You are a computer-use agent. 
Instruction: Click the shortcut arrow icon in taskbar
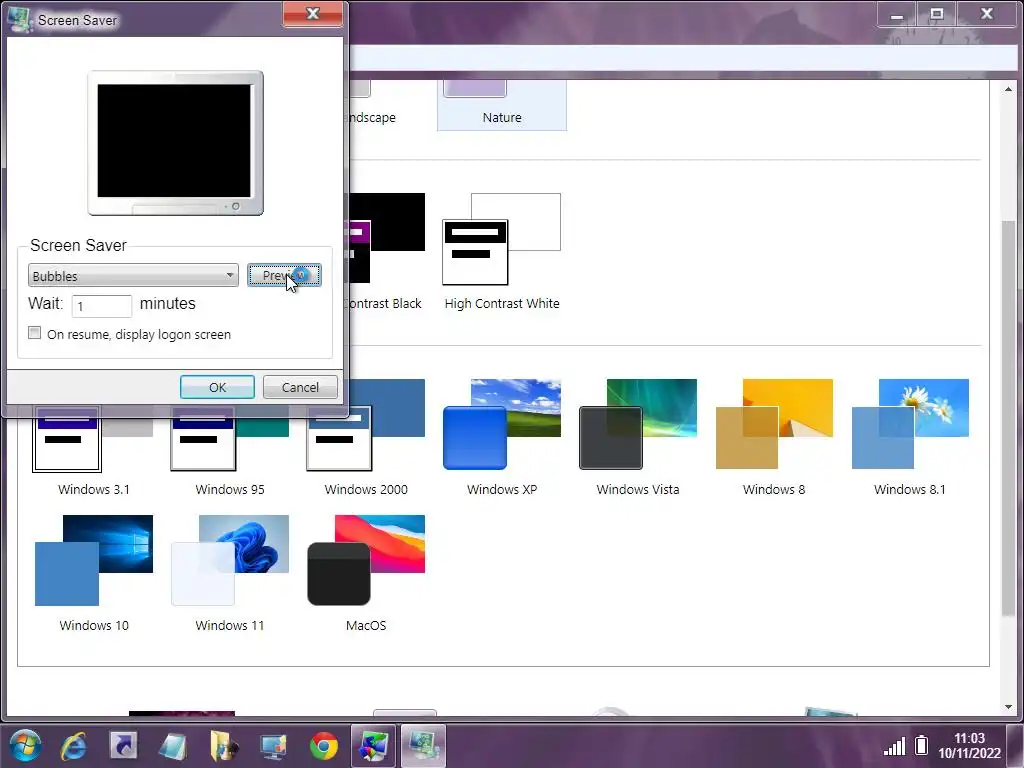click(x=123, y=746)
